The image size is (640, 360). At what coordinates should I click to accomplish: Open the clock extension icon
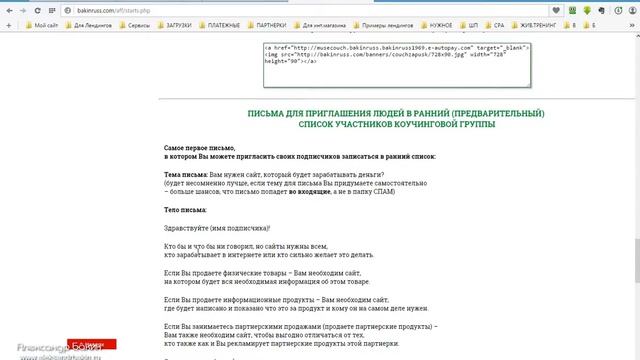coord(618,11)
